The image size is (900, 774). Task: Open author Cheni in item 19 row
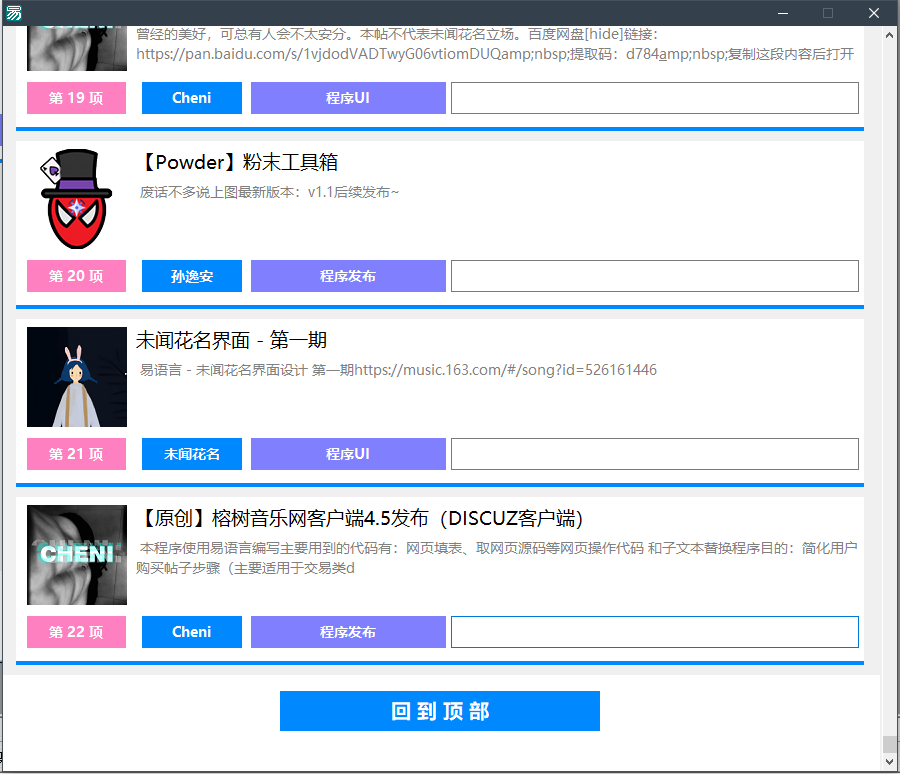(192, 98)
